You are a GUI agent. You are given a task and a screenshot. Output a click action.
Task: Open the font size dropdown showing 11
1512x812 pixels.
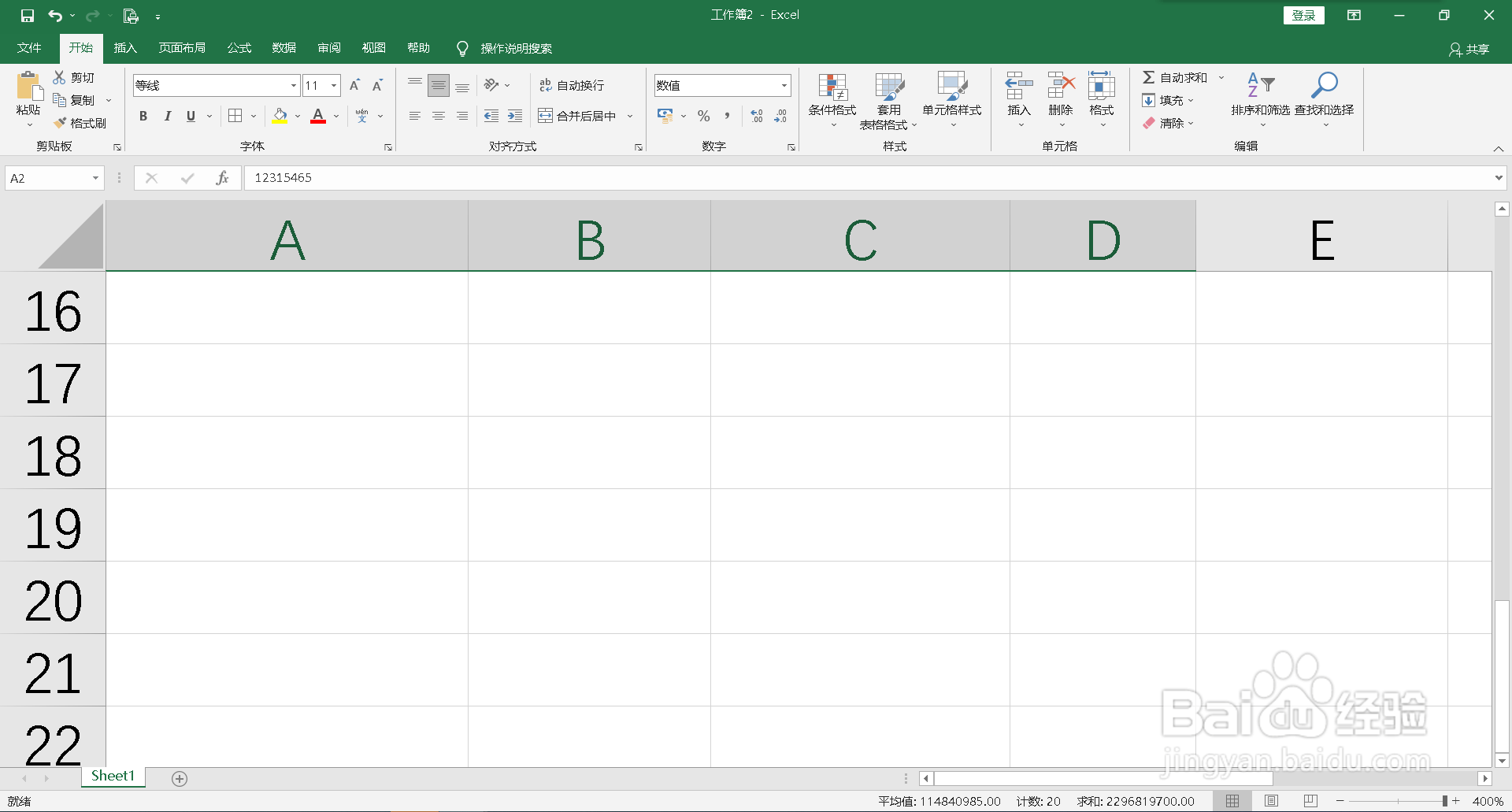pyautogui.click(x=334, y=85)
